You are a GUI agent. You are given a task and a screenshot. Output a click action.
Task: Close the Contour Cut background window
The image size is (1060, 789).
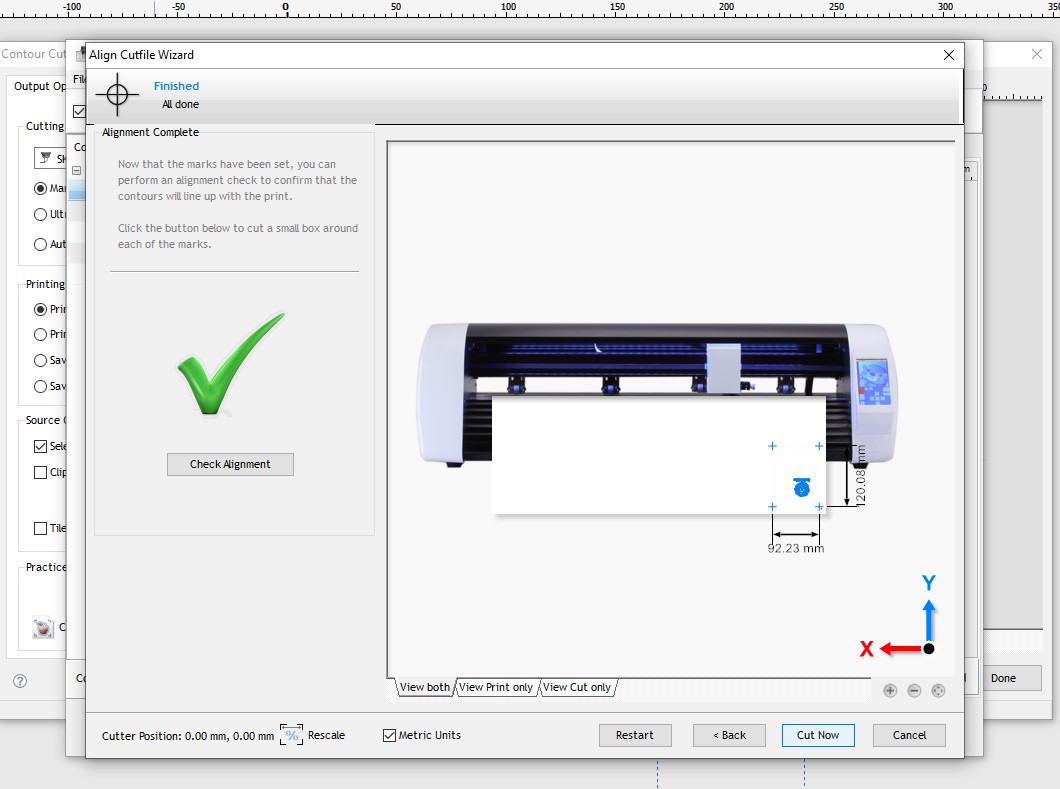tap(1037, 53)
